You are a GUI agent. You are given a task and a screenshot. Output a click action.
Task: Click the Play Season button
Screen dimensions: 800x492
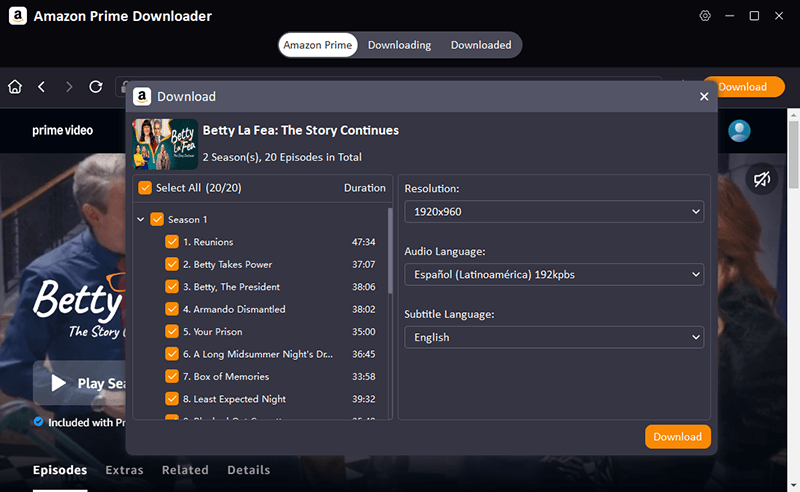80,383
